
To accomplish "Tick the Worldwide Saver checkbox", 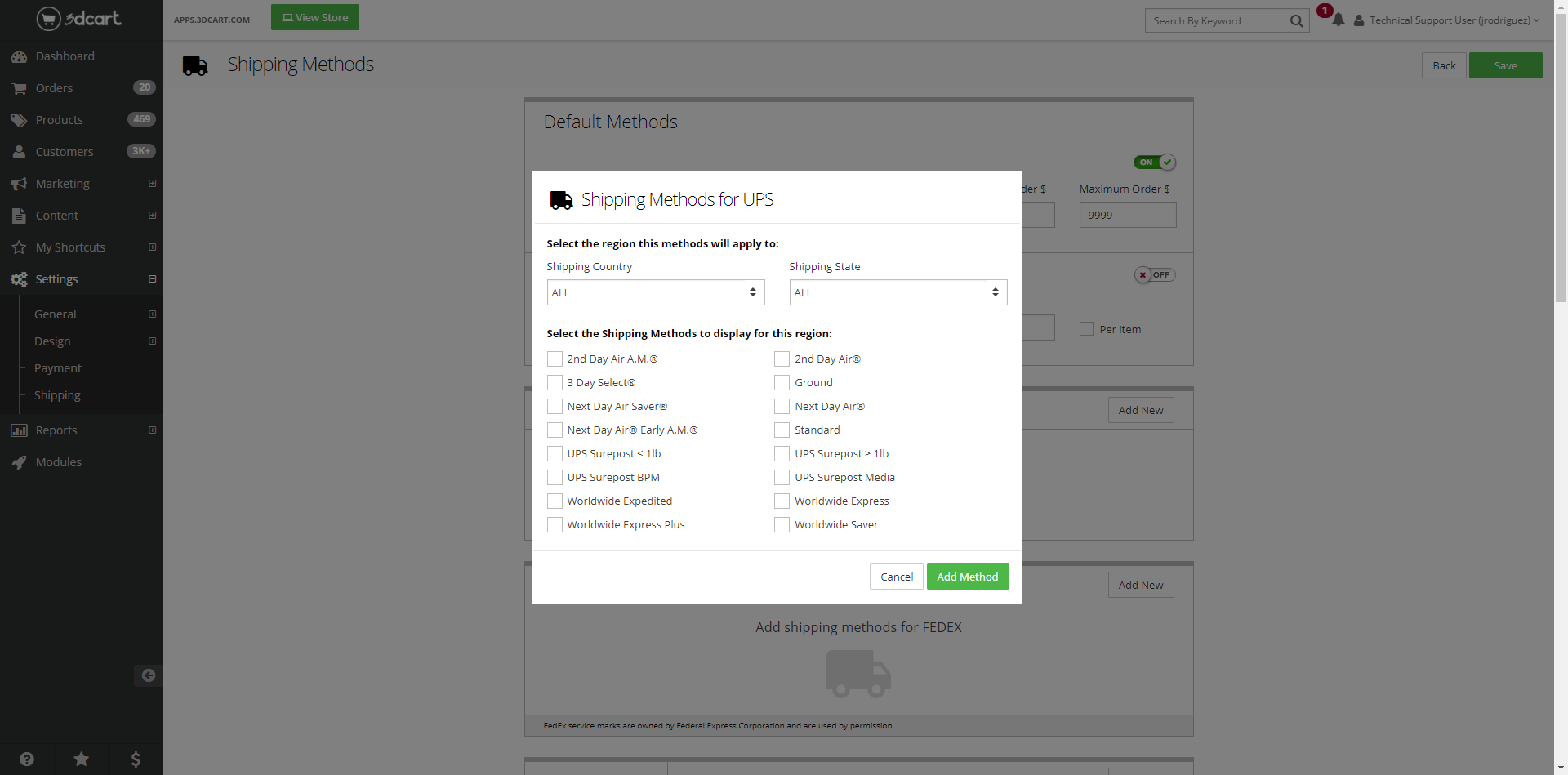I will coord(782,525).
